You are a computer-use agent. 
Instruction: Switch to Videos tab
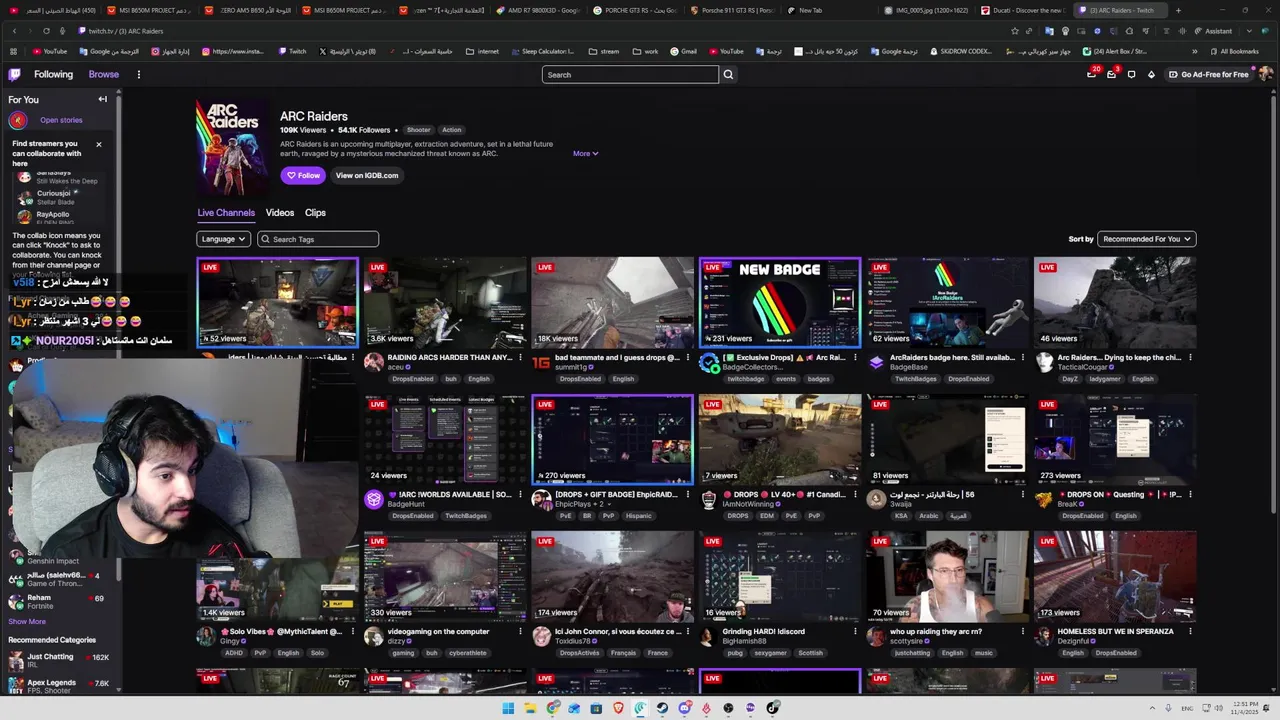click(280, 212)
